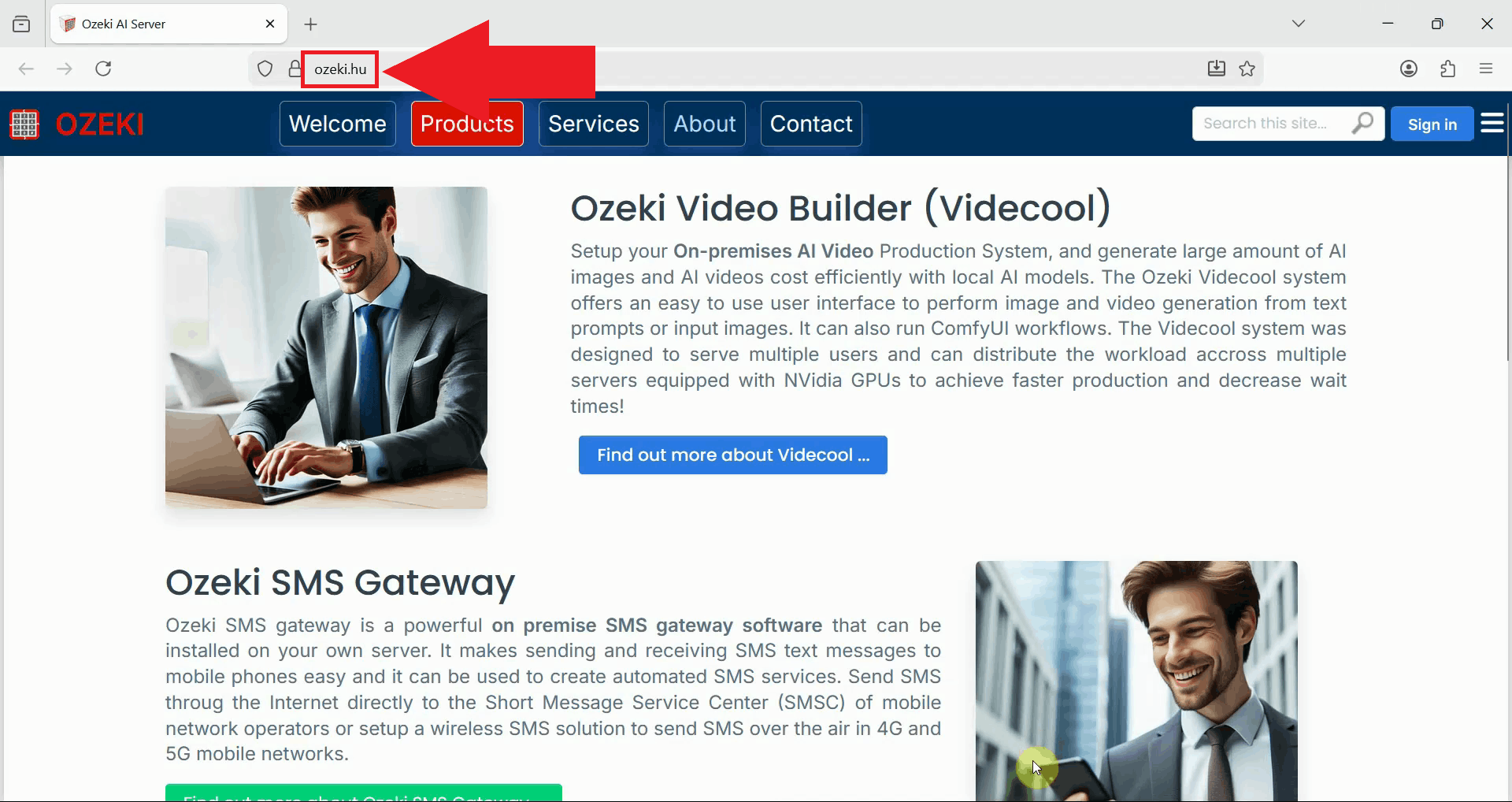This screenshot has width=1512, height=802.
Task: Reload the page
Action: [x=103, y=69]
